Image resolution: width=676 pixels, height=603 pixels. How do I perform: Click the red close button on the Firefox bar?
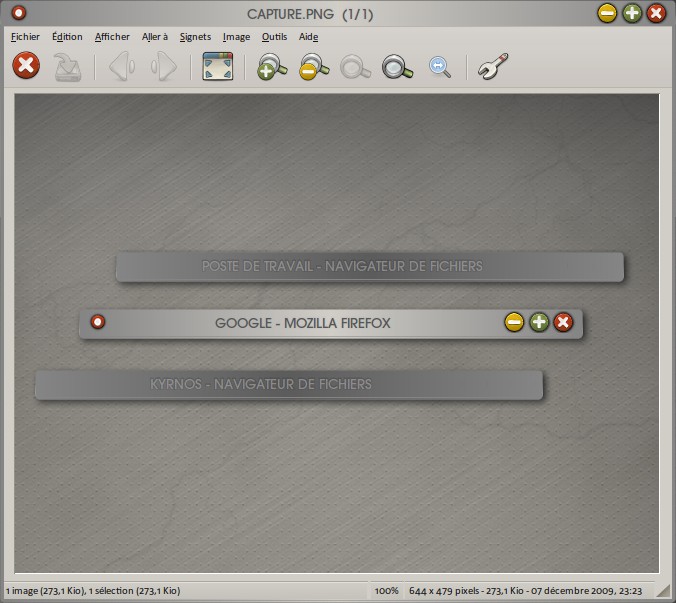tap(563, 322)
